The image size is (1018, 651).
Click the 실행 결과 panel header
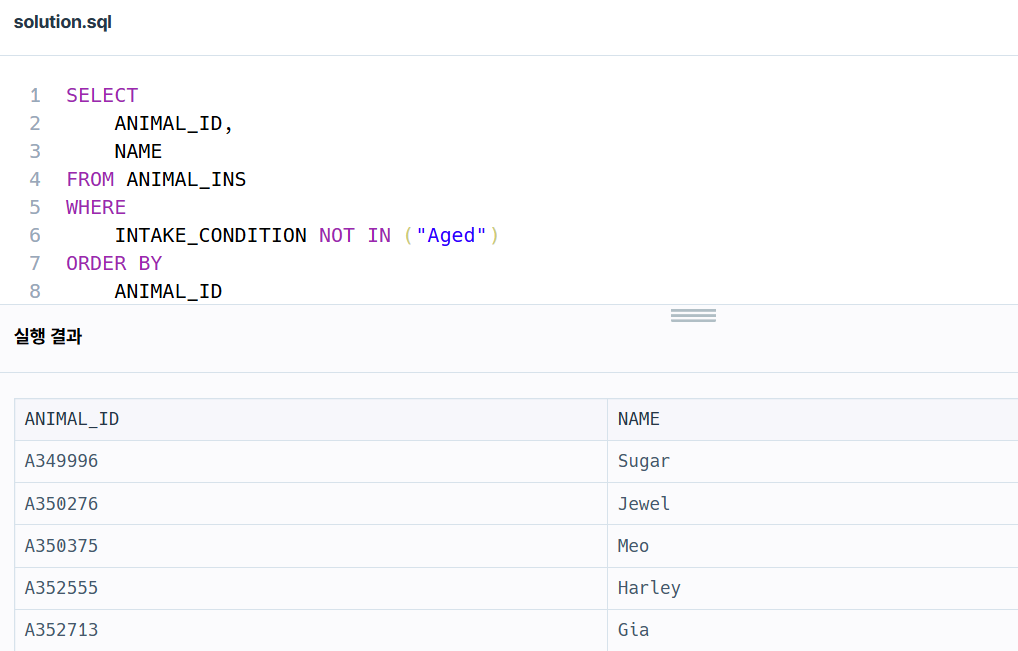click(48, 337)
